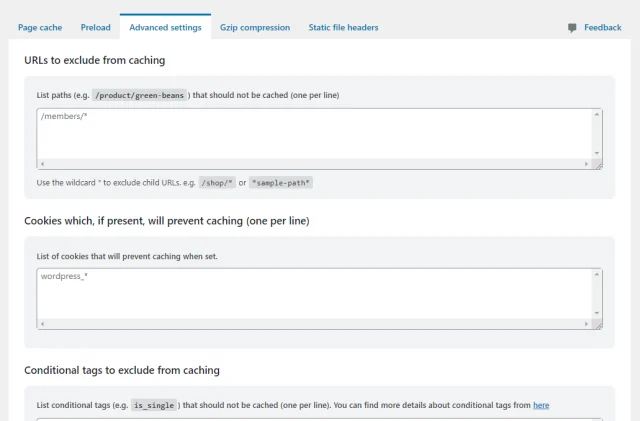This screenshot has width=640, height=421.
Task: Open the Preload tab
Action: [95, 28]
